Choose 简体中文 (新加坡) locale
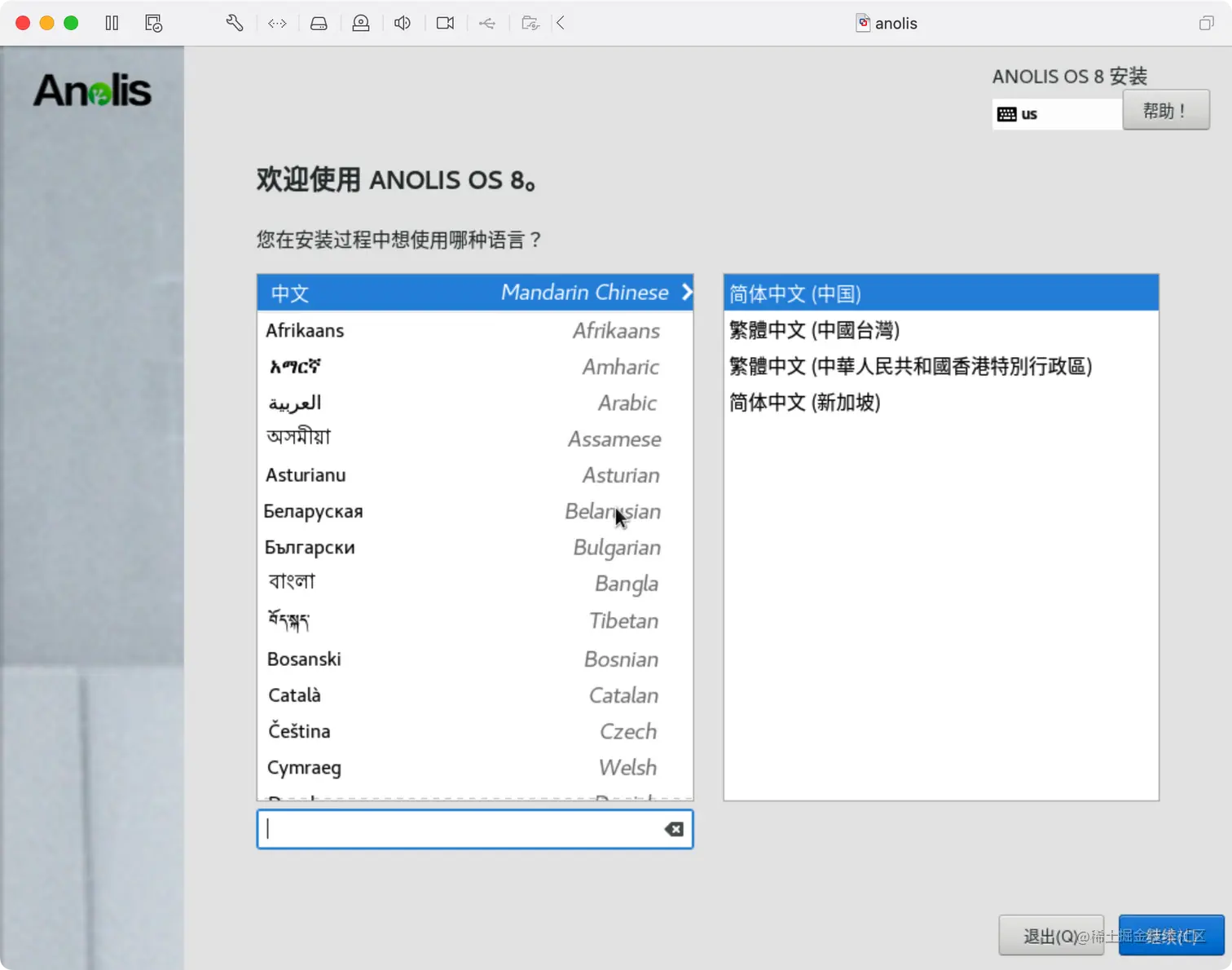The height and width of the screenshot is (970, 1232). (x=941, y=402)
